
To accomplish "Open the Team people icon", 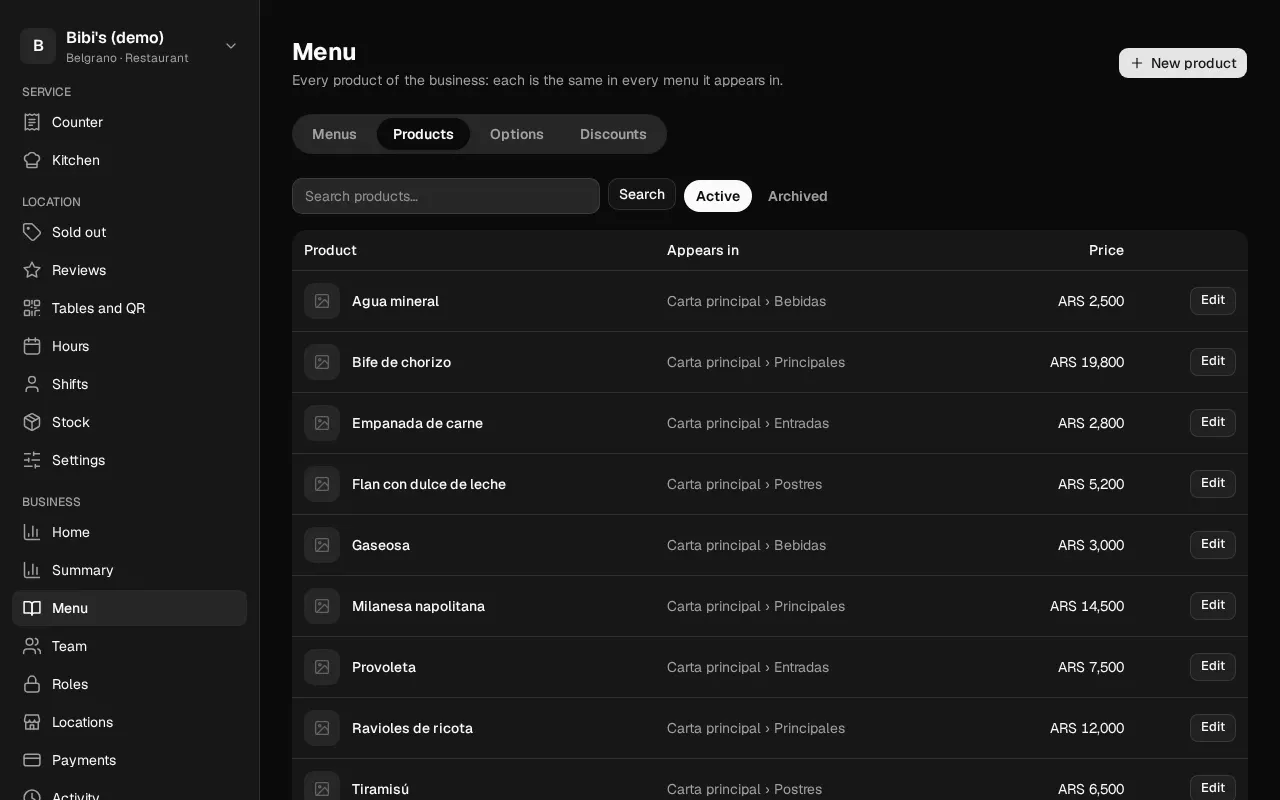I will 32,646.
